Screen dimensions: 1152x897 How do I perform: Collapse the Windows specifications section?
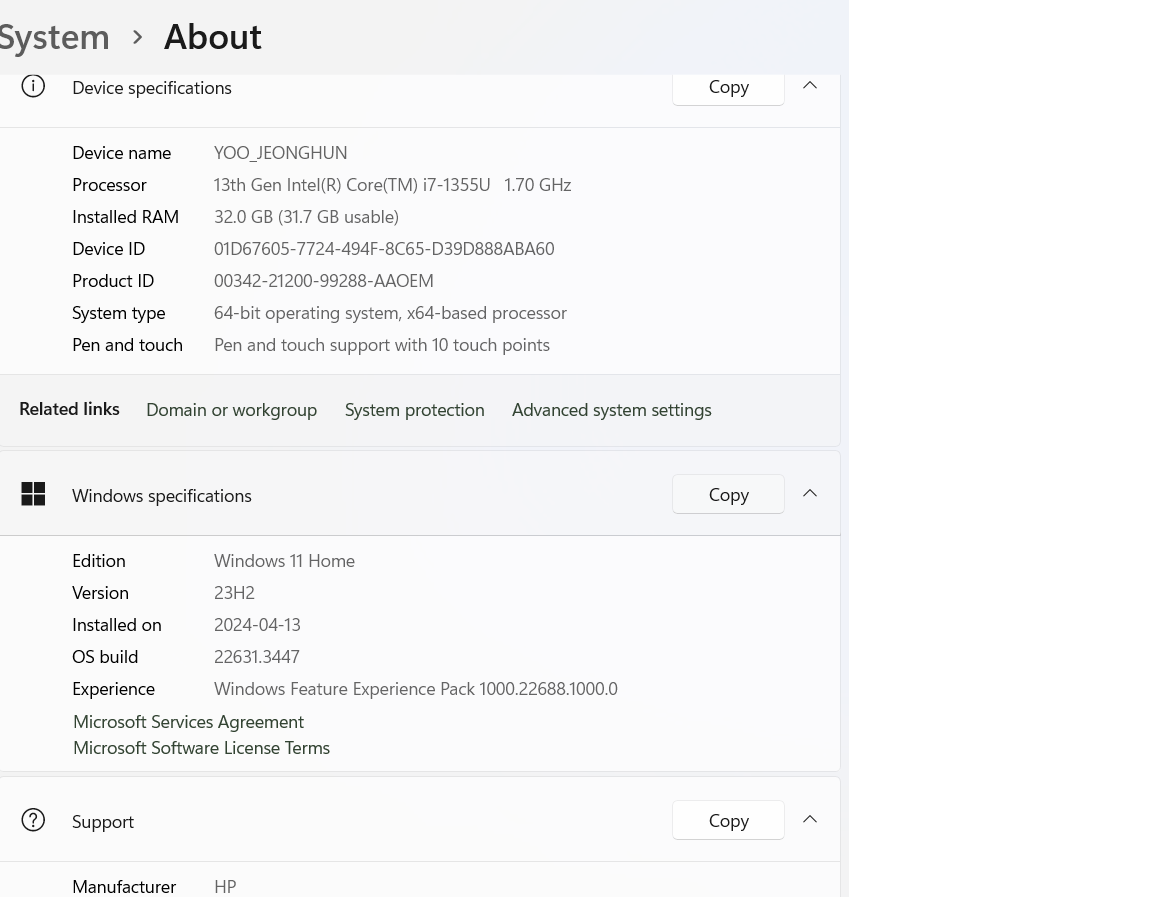point(810,494)
